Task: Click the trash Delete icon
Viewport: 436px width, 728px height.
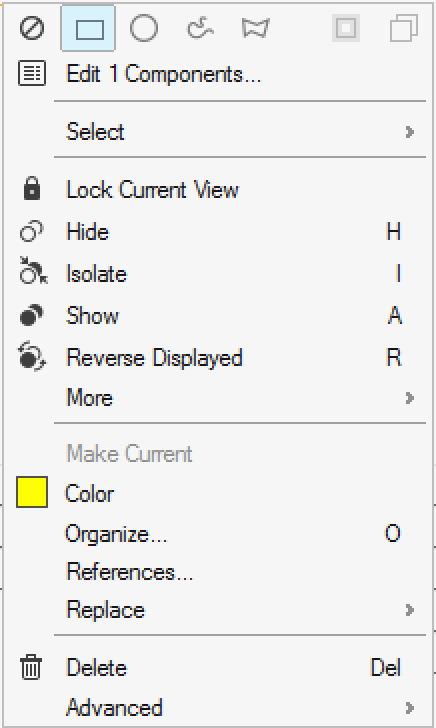Action: pyautogui.click(x=31, y=667)
